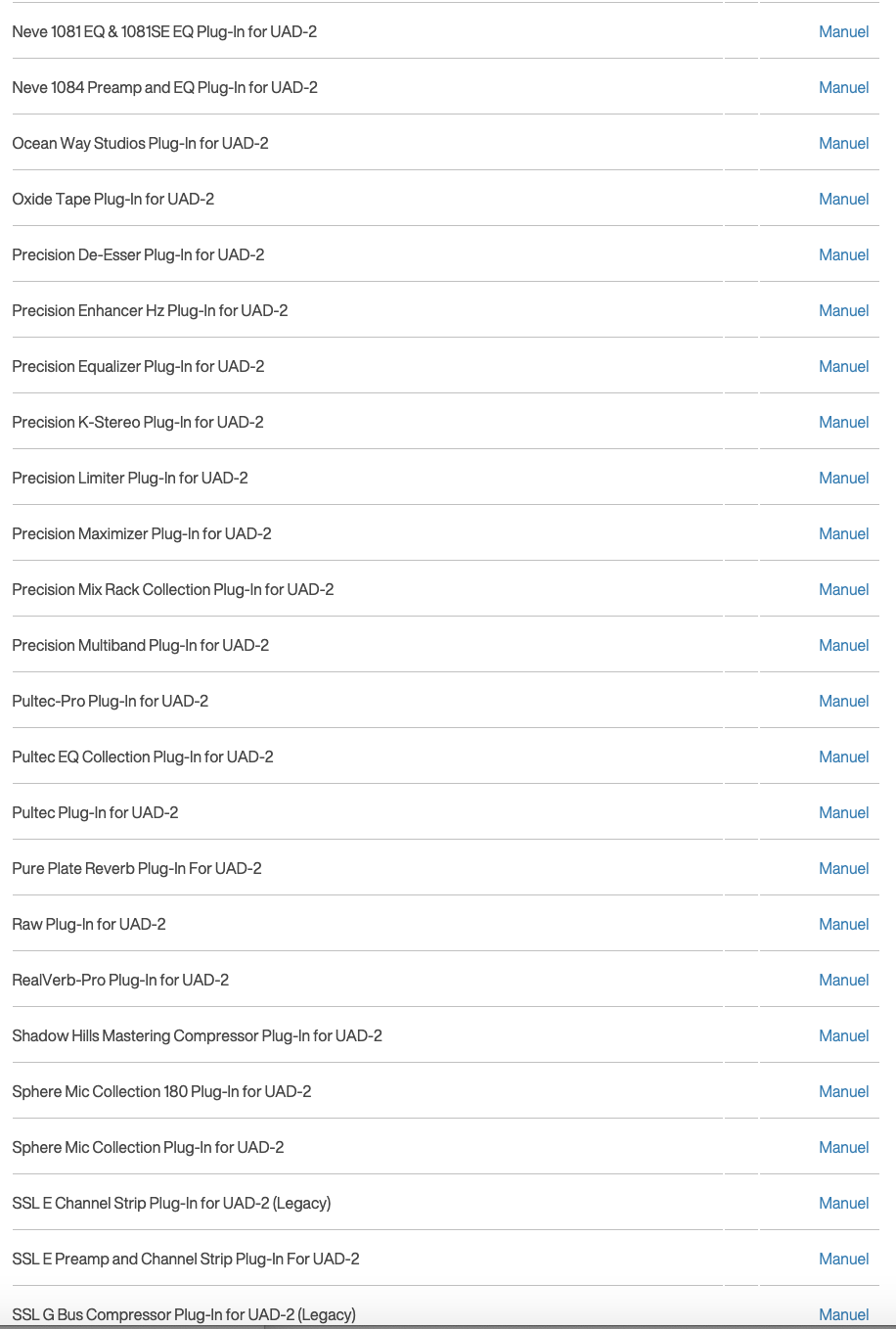This screenshot has height=1329, width=896.
Task: Open Manuel link for Neve 1084 Preamp
Action: click(x=843, y=87)
